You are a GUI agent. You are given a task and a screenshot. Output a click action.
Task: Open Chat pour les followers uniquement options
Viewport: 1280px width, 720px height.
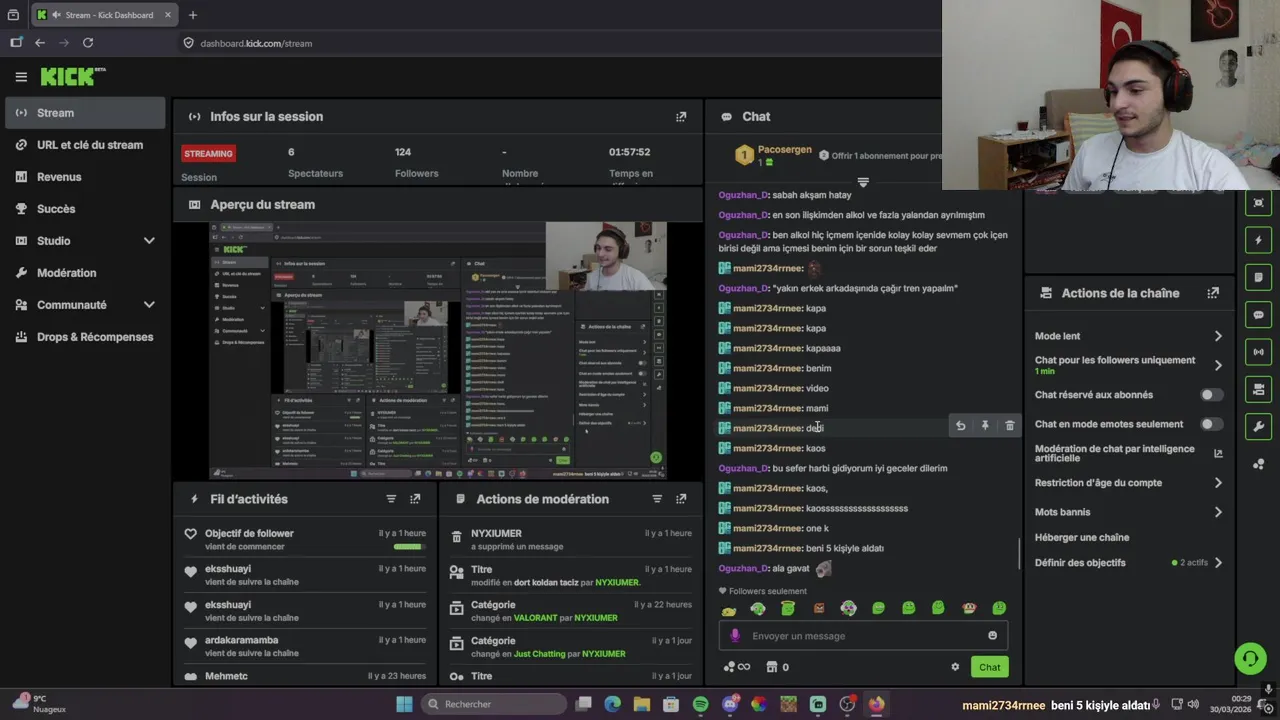coord(1128,365)
